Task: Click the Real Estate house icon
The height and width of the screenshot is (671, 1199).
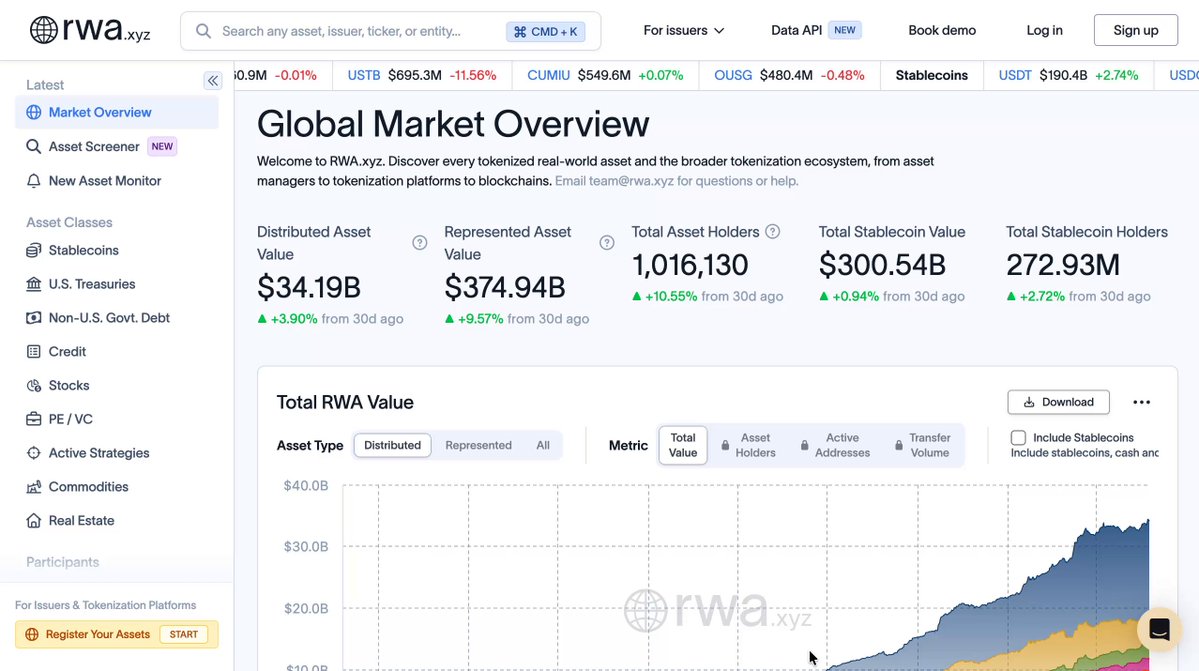Action: (x=34, y=520)
